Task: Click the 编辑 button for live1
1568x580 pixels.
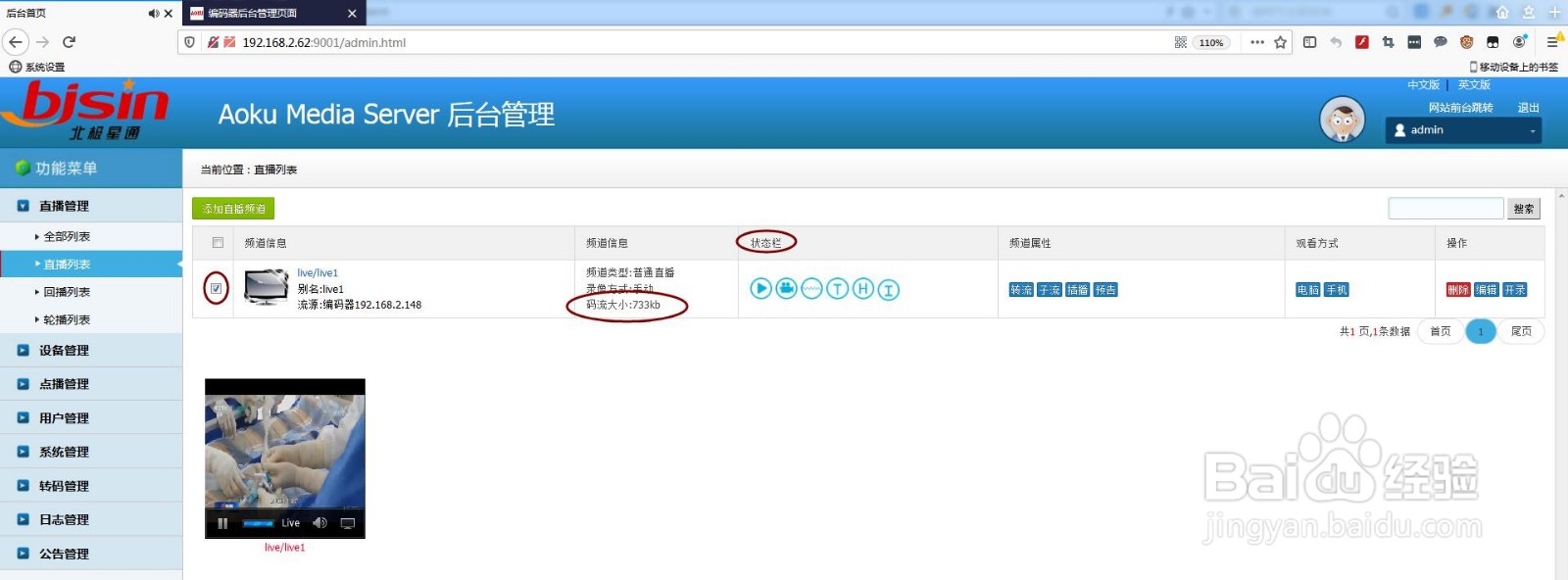Action: coord(1487,290)
